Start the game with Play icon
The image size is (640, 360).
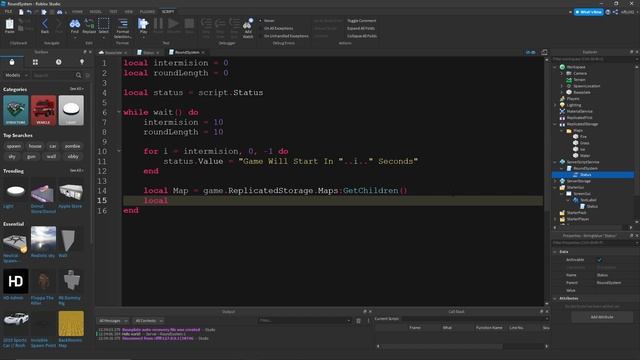tap(143, 24)
